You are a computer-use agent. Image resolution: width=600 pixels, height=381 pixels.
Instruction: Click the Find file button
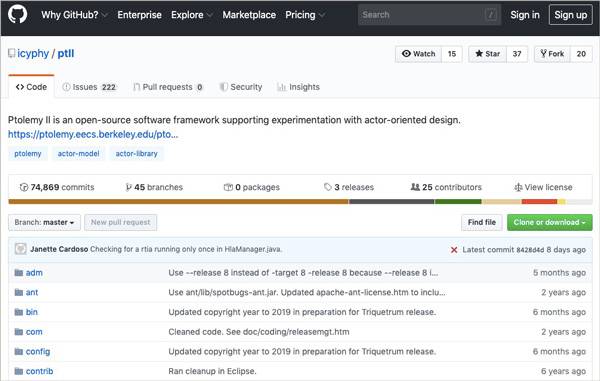(482, 222)
